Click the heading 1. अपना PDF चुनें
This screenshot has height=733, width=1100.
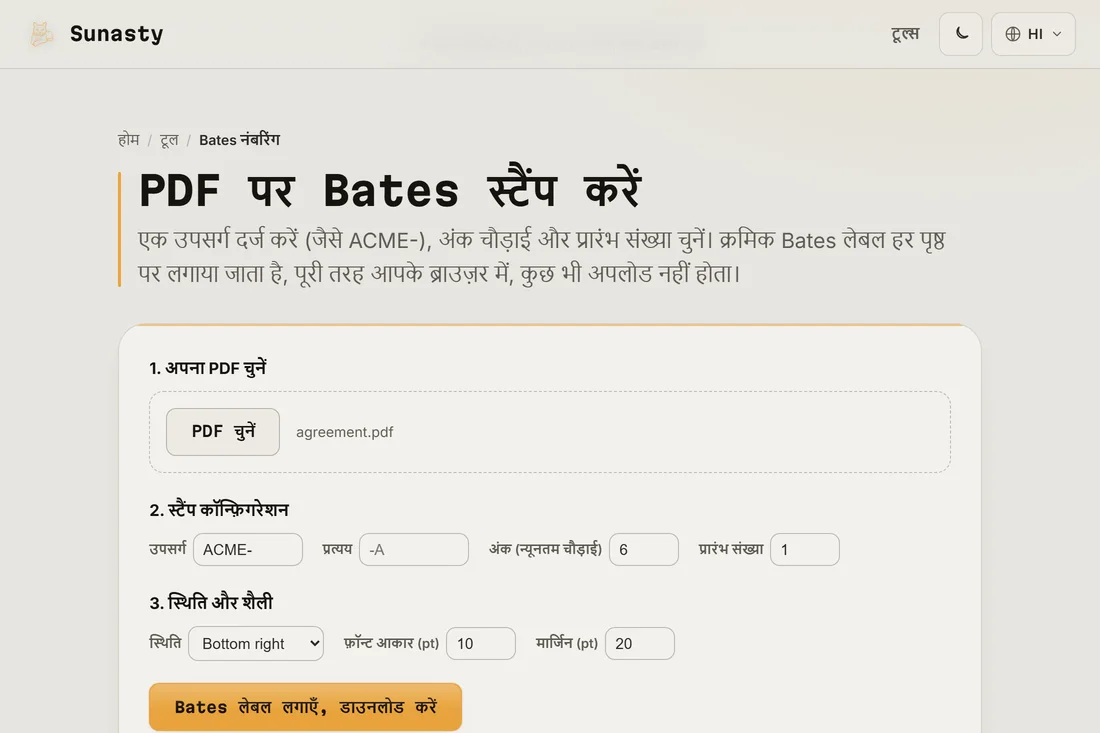click(x=208, y=368)
